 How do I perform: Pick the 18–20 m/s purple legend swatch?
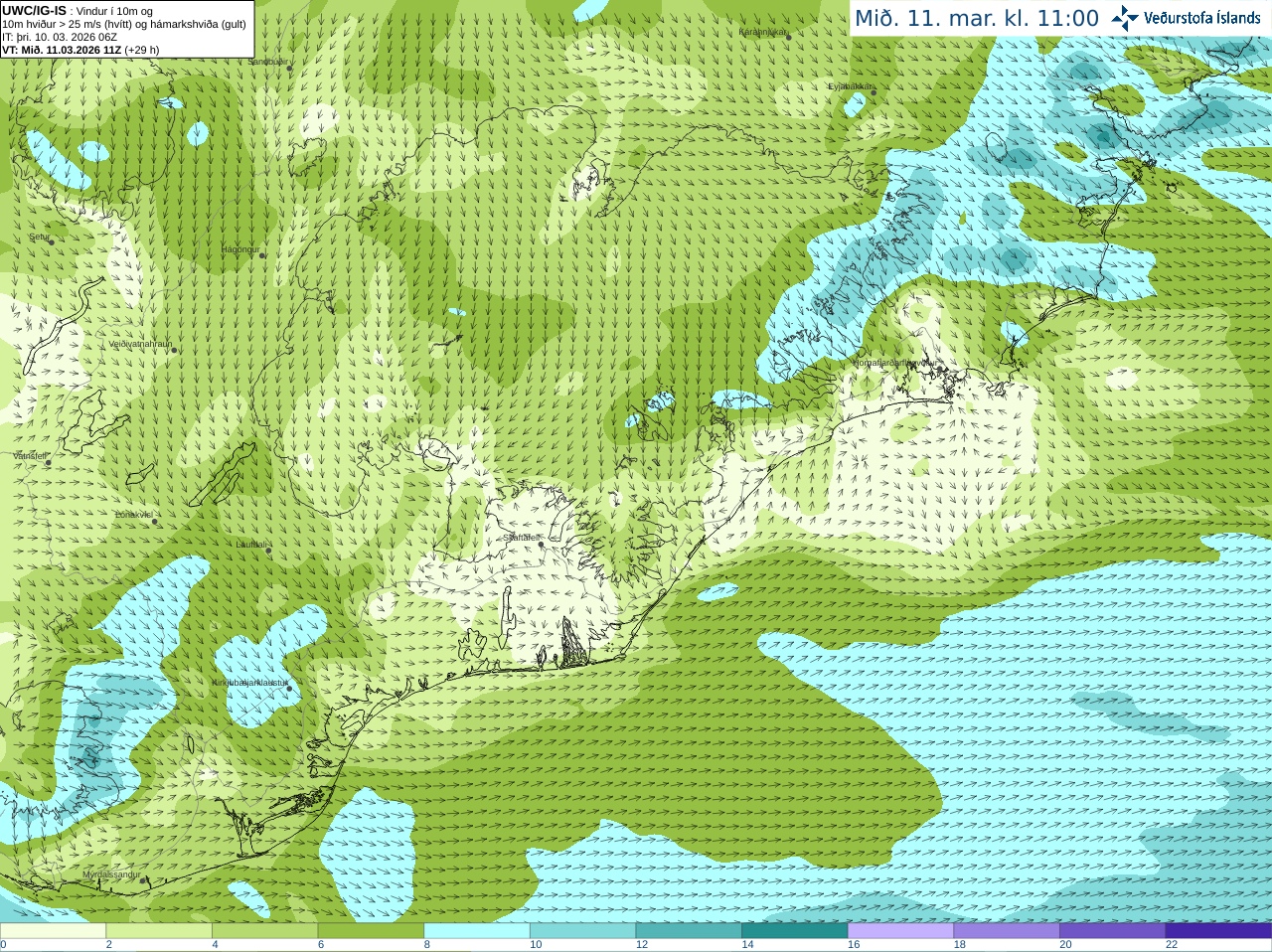coord(1007,931)
